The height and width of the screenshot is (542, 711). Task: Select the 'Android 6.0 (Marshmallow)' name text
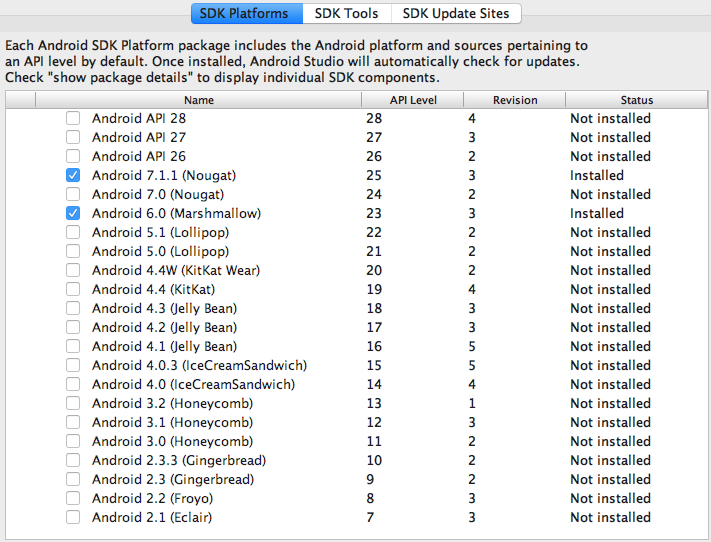coord(176,214)
